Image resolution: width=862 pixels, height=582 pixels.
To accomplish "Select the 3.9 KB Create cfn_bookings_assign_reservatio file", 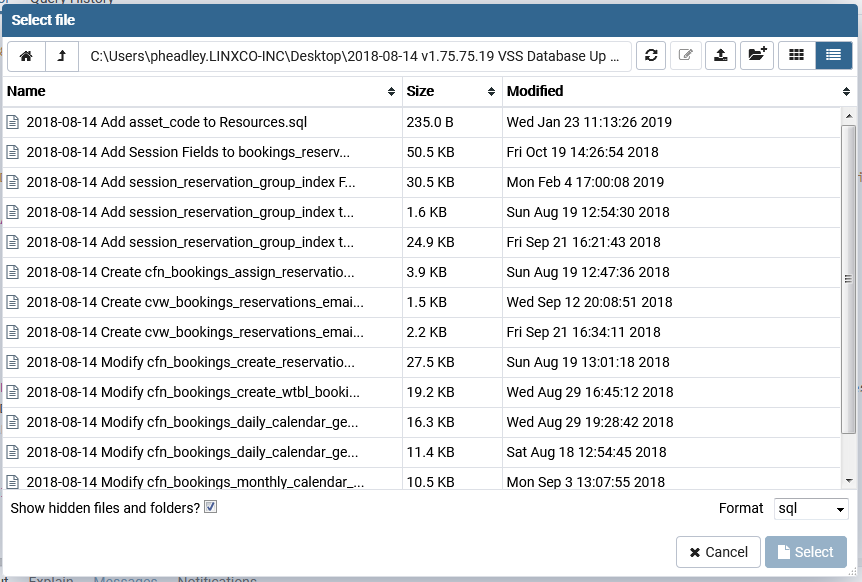I will [x=190, y=272].
